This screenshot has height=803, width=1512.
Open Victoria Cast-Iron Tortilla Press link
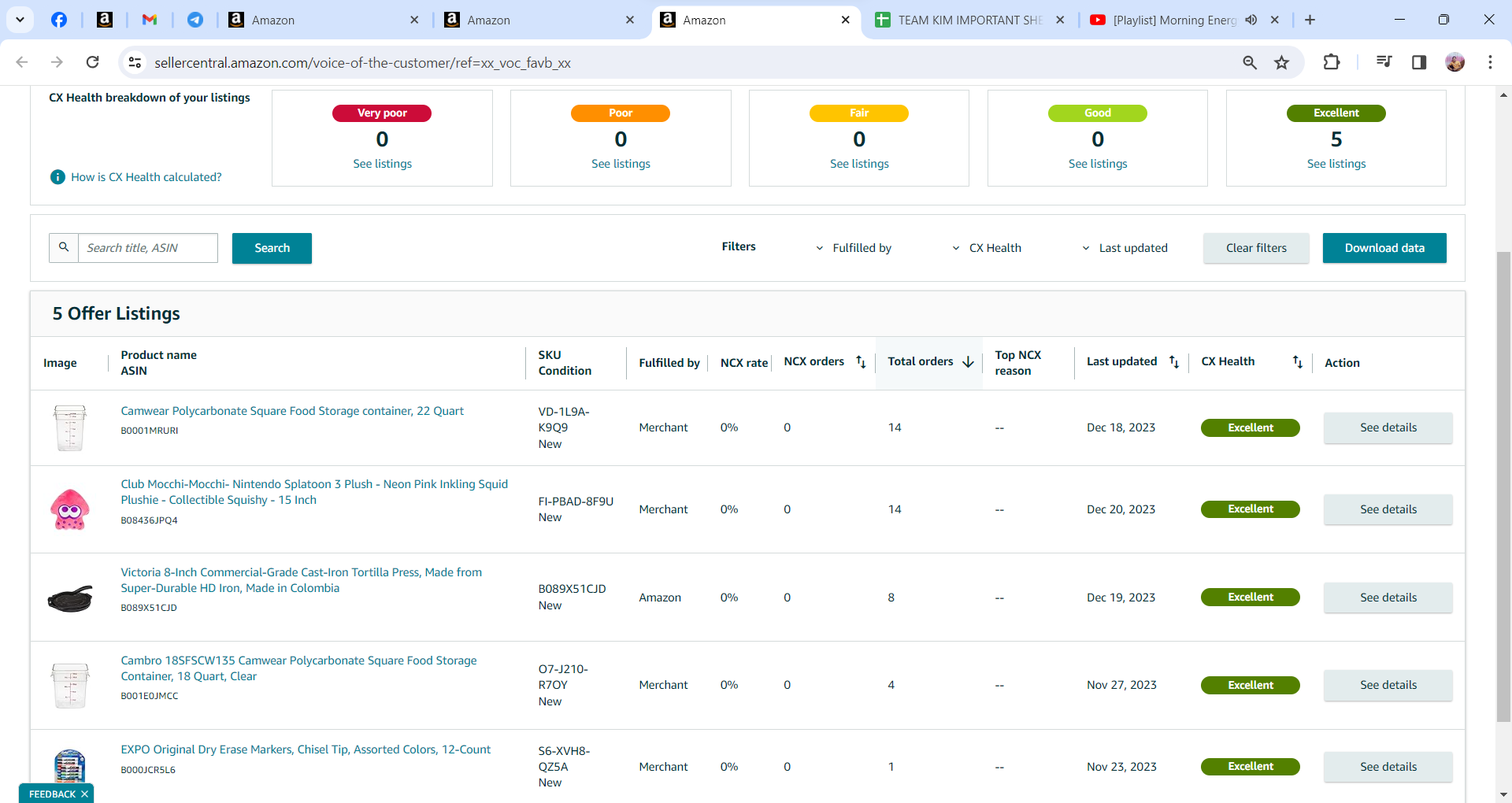coord(301,580)
